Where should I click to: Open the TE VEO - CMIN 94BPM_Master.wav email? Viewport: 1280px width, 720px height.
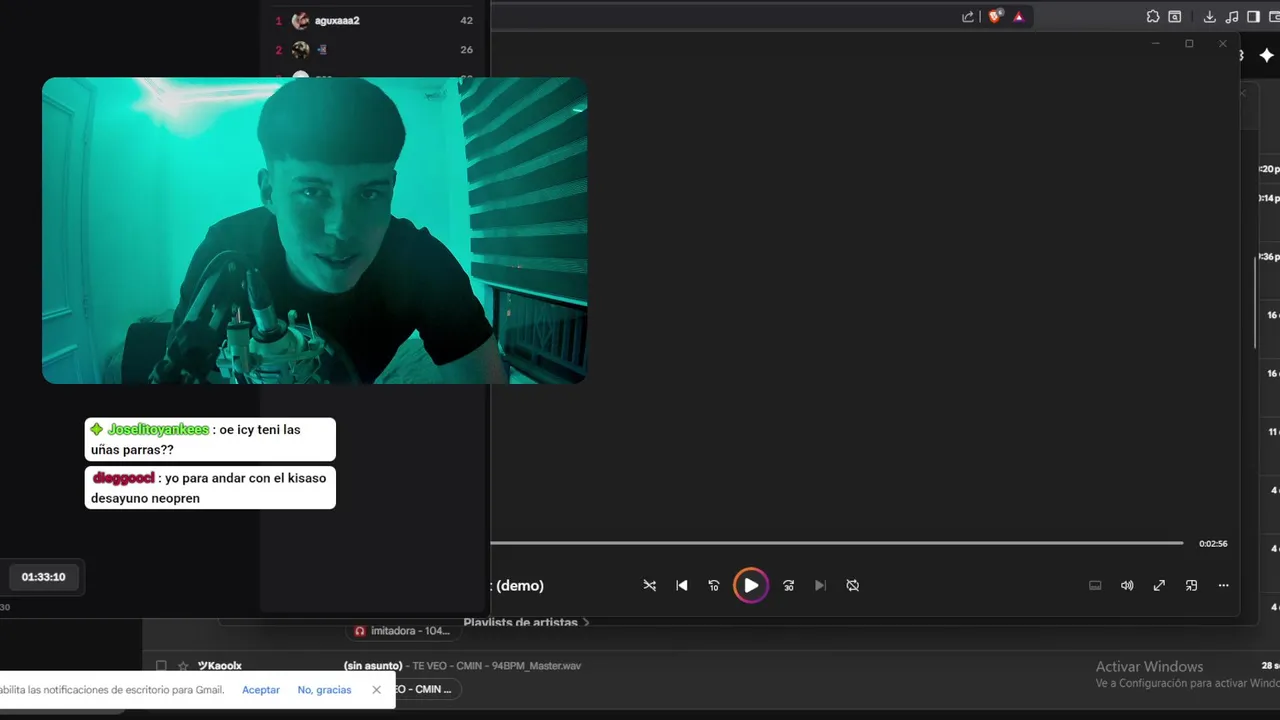(462, 666)
